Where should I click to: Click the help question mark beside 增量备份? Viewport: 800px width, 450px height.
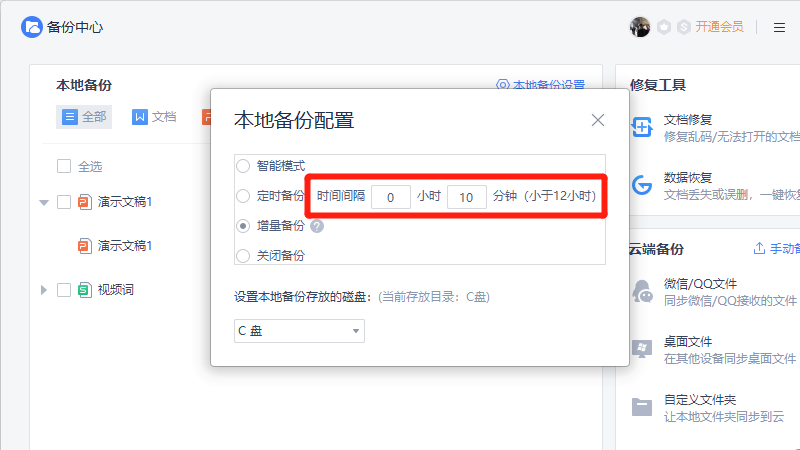click(x=317, y=226)
